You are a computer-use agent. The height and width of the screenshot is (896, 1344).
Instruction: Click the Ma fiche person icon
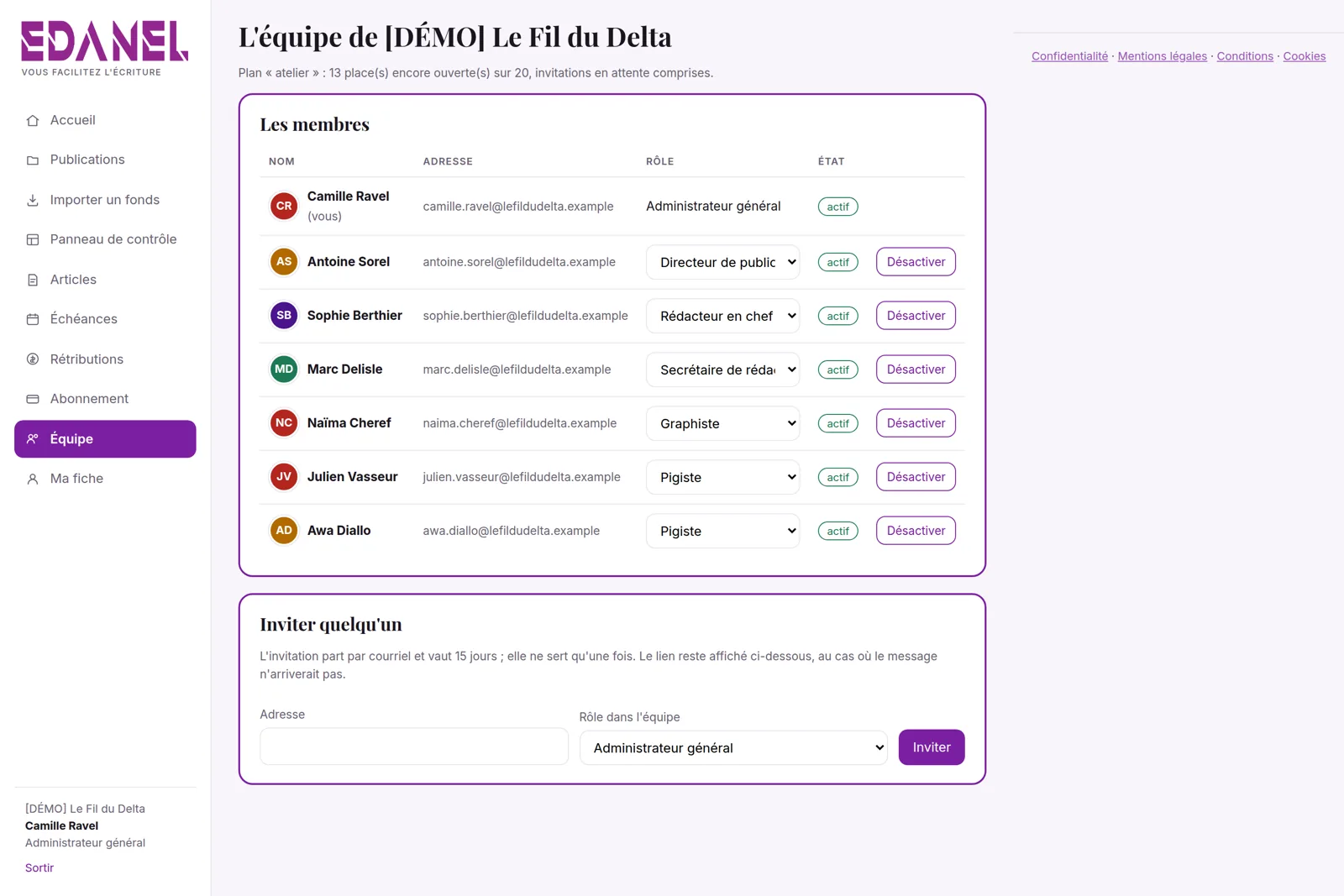[x=33, y=479]
